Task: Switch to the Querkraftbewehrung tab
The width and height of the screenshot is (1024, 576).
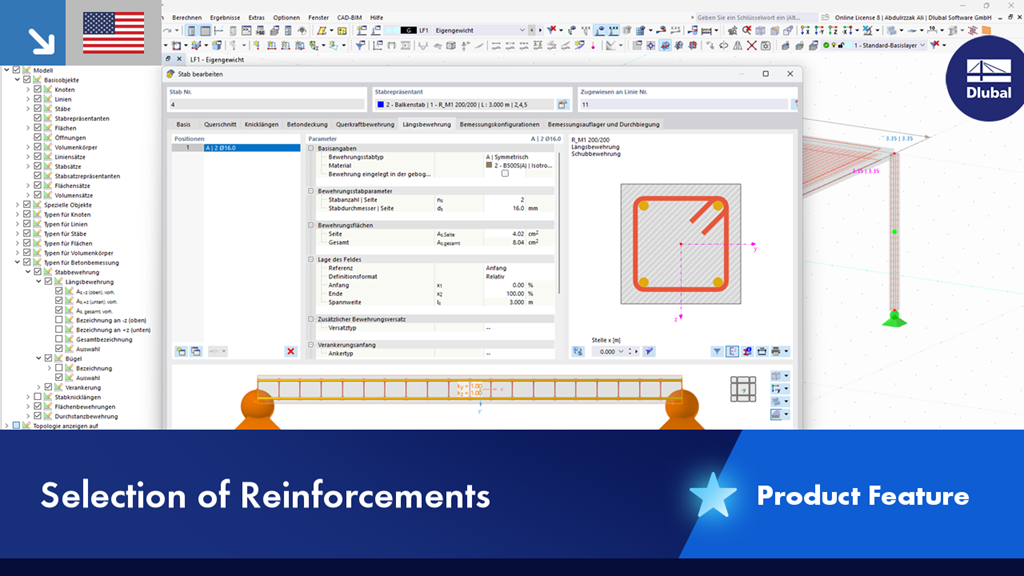Action: point(365,124)
